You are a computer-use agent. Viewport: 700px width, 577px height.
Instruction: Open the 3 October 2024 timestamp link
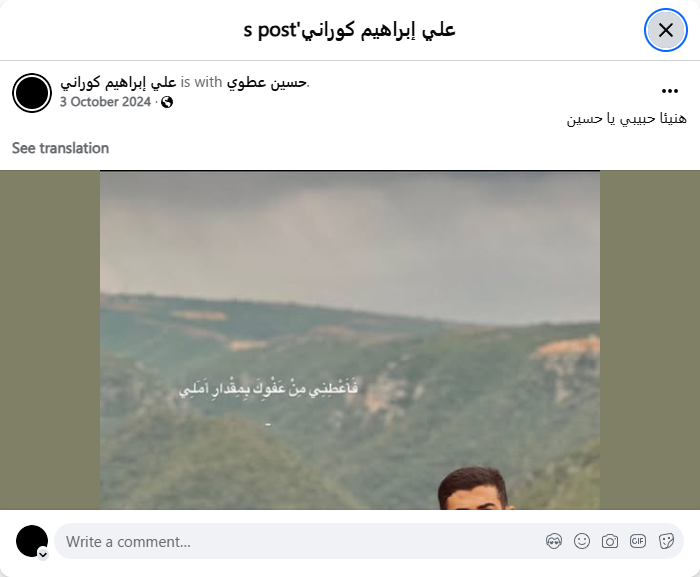(105, 102)
